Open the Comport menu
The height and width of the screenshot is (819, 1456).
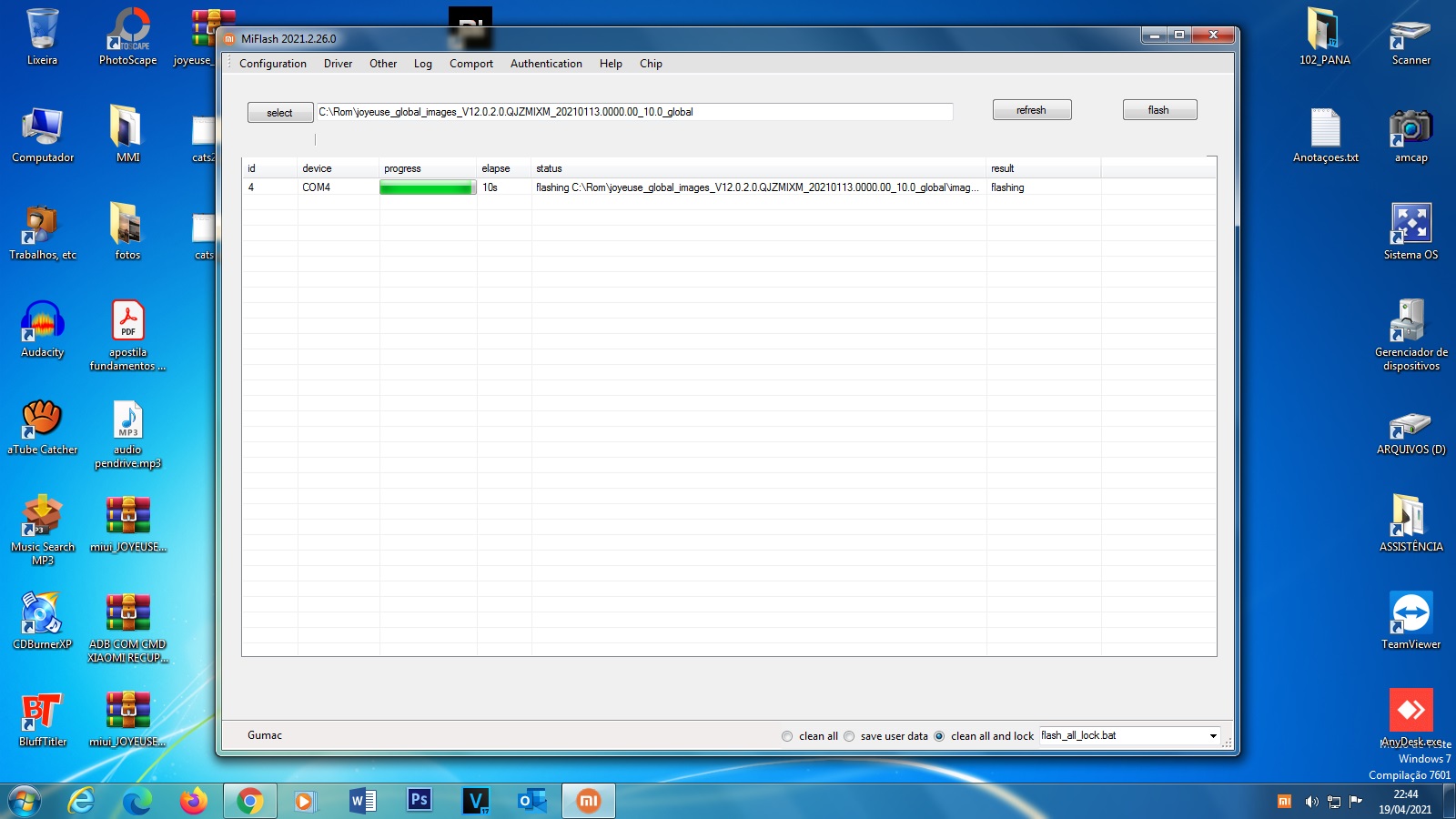coord(470,64)
